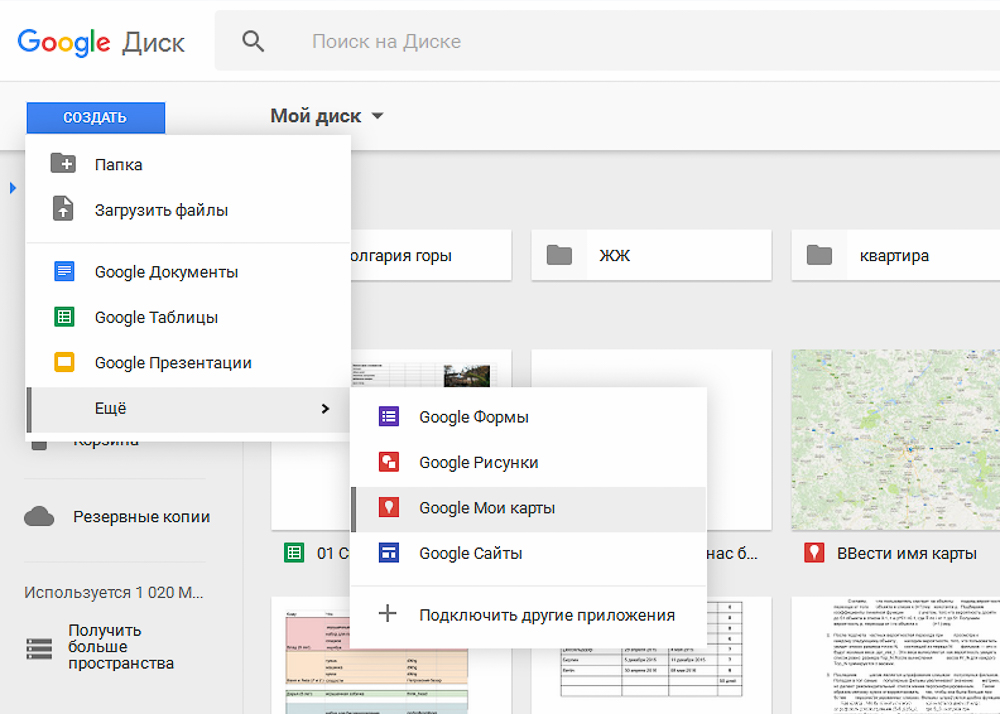Click the blue Google Документы icon

coord(64,272)
